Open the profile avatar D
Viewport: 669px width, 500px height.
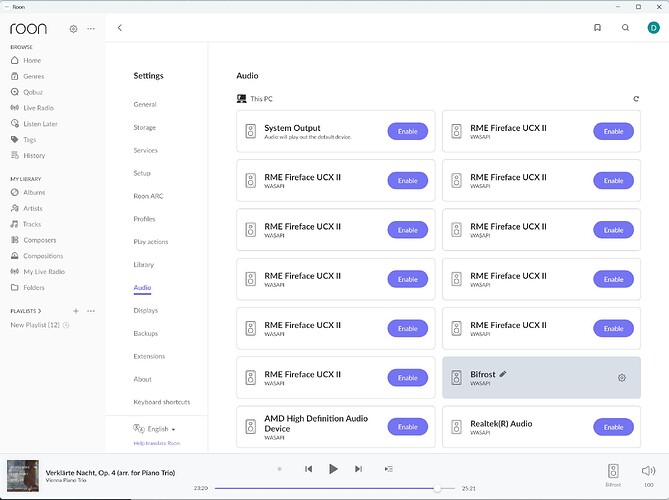click(x=653, y=28)
